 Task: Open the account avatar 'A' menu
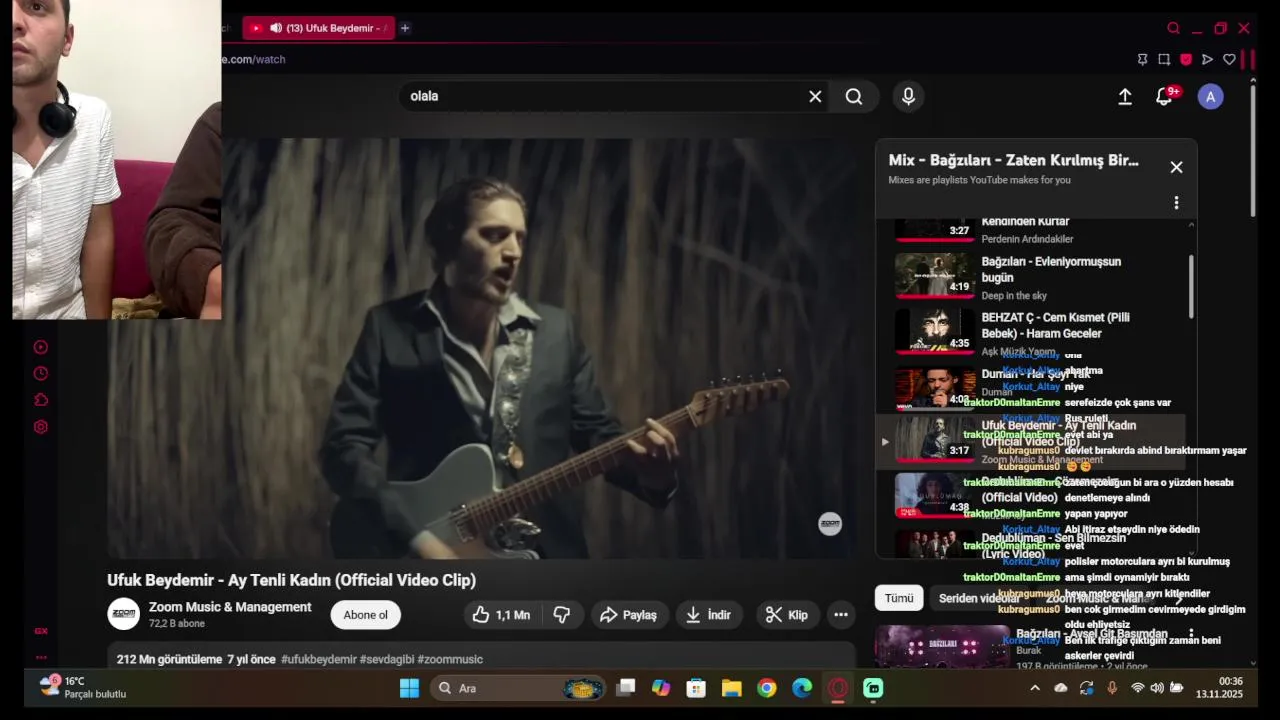pos(1211,97)
